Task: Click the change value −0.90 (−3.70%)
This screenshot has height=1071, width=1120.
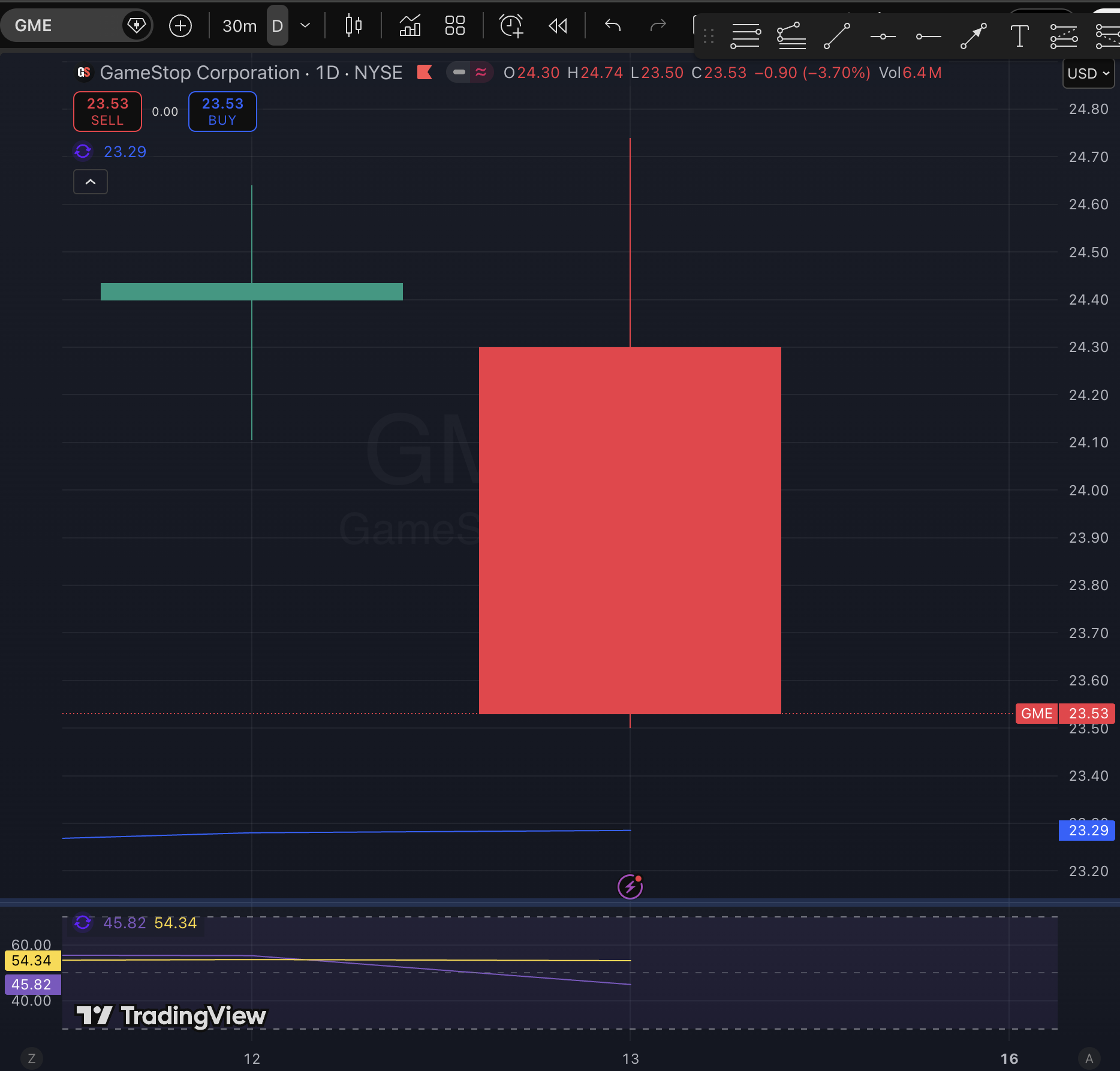Action: [812, 73]
